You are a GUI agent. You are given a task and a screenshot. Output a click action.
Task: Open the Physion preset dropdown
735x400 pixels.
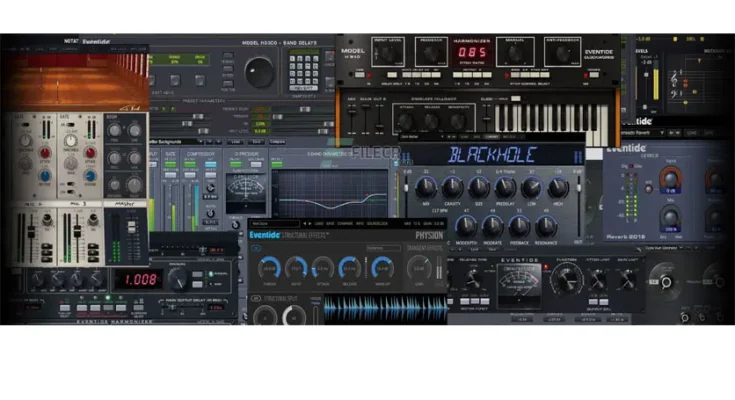(x=276, y=222)
